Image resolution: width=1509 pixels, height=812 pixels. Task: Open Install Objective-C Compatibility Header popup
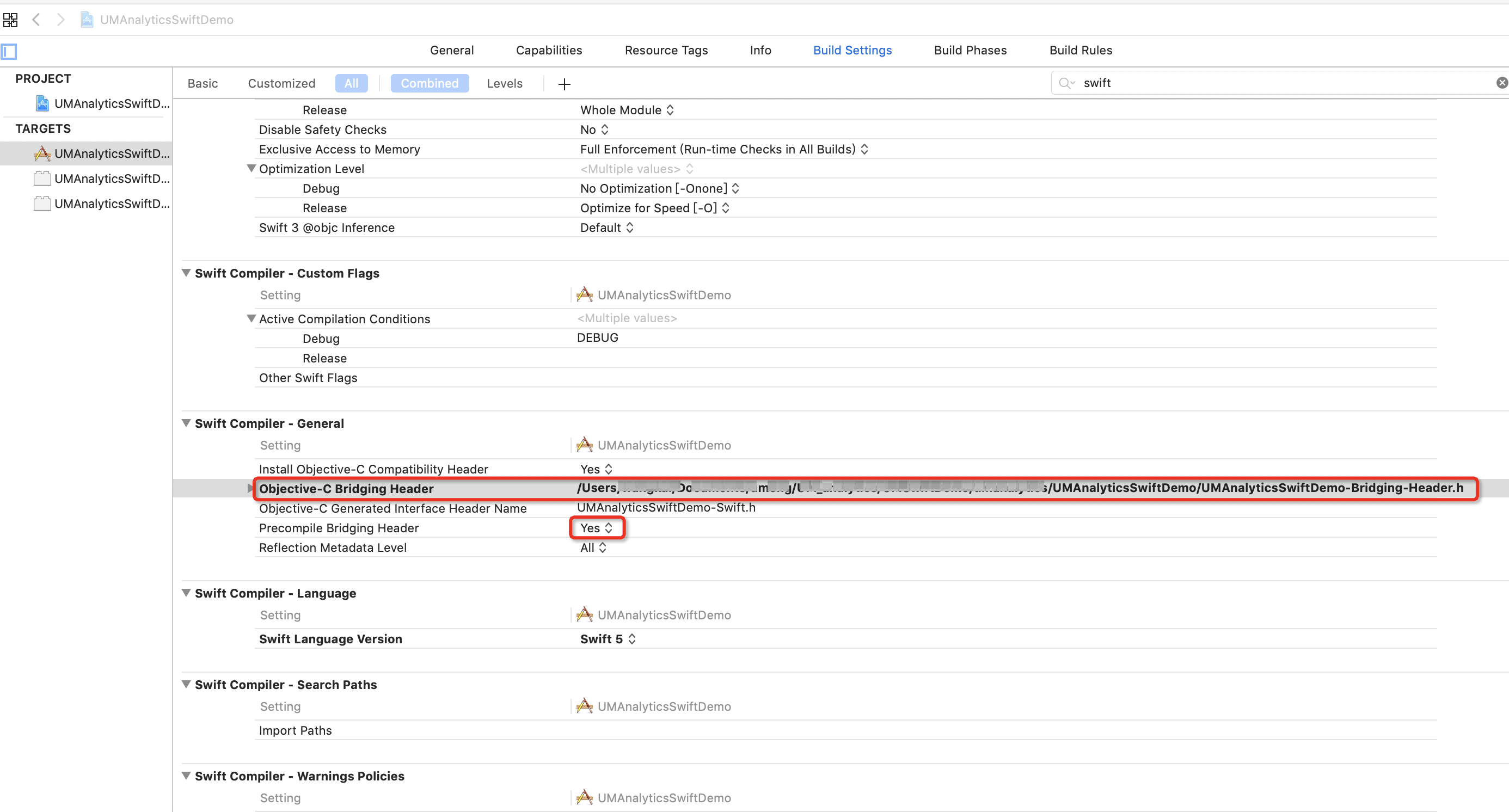tap(596, 469)
